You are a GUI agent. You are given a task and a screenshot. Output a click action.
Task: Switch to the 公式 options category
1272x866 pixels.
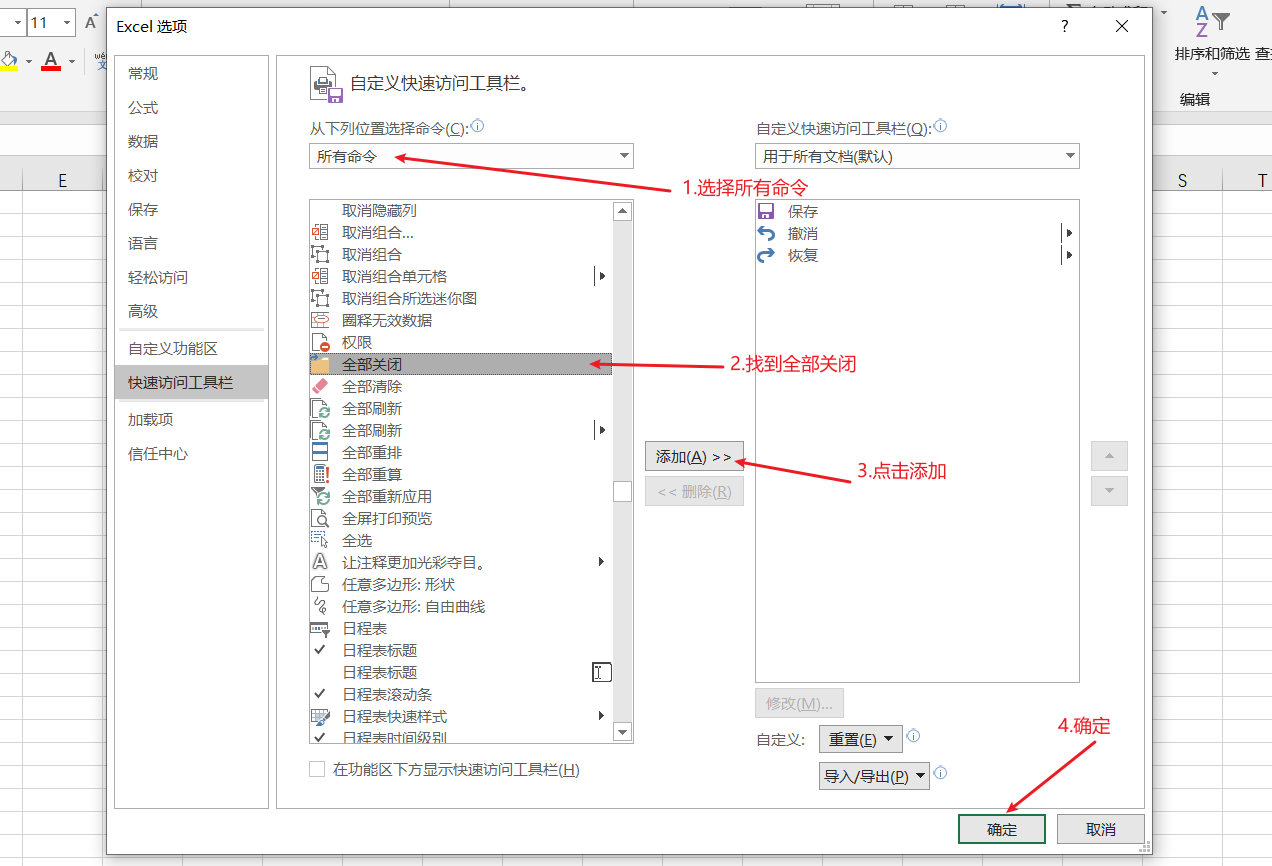191,107
